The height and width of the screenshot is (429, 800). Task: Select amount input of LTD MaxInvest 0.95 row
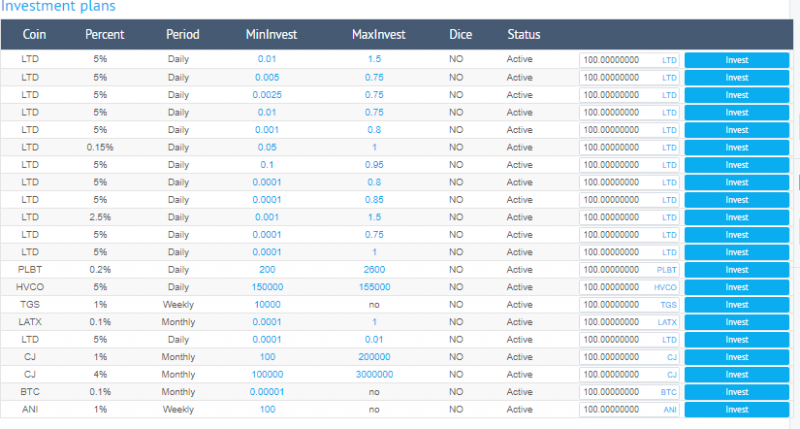click(629, 165)
